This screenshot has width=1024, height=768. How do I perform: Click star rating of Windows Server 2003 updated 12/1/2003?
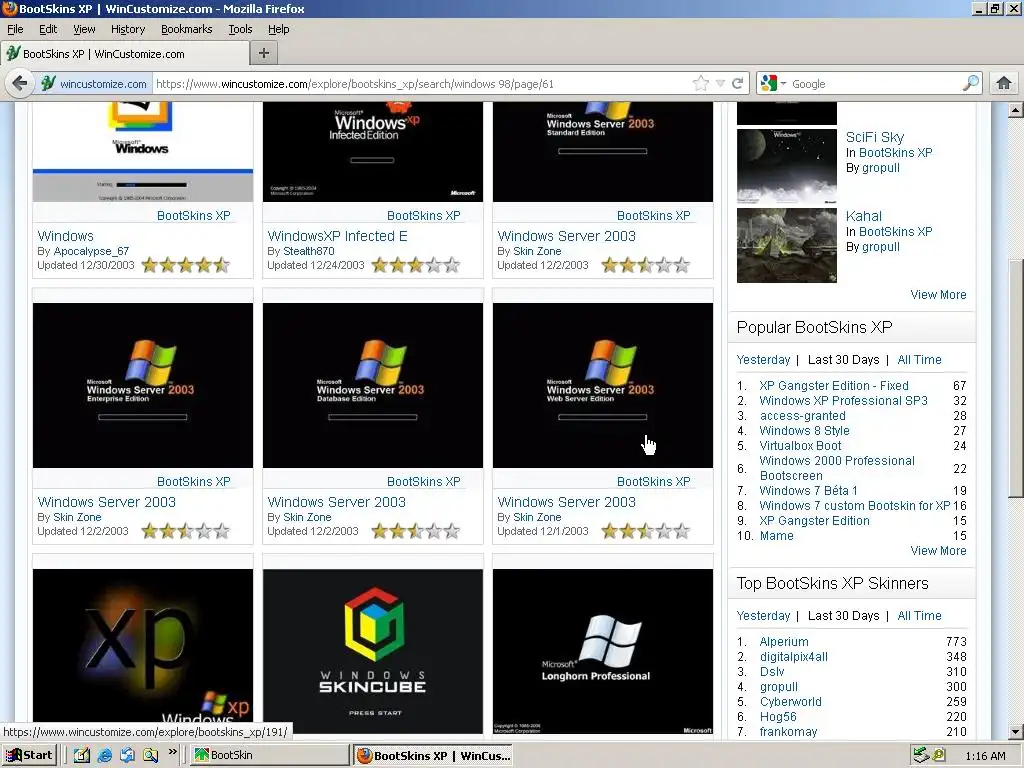point(645,531)
